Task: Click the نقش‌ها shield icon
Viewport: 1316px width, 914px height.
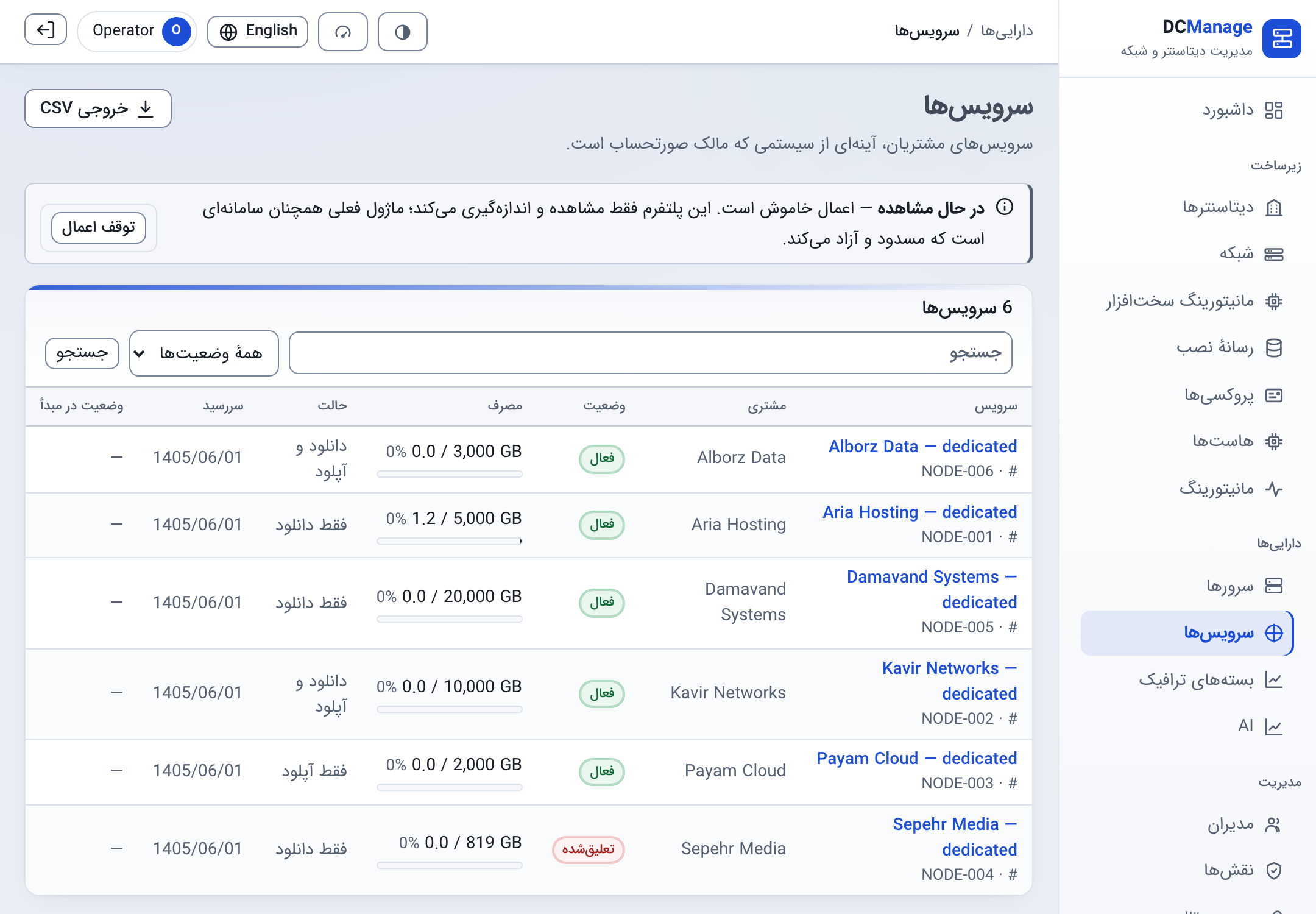Action: pyautogui.click(x=1274, y=870)
